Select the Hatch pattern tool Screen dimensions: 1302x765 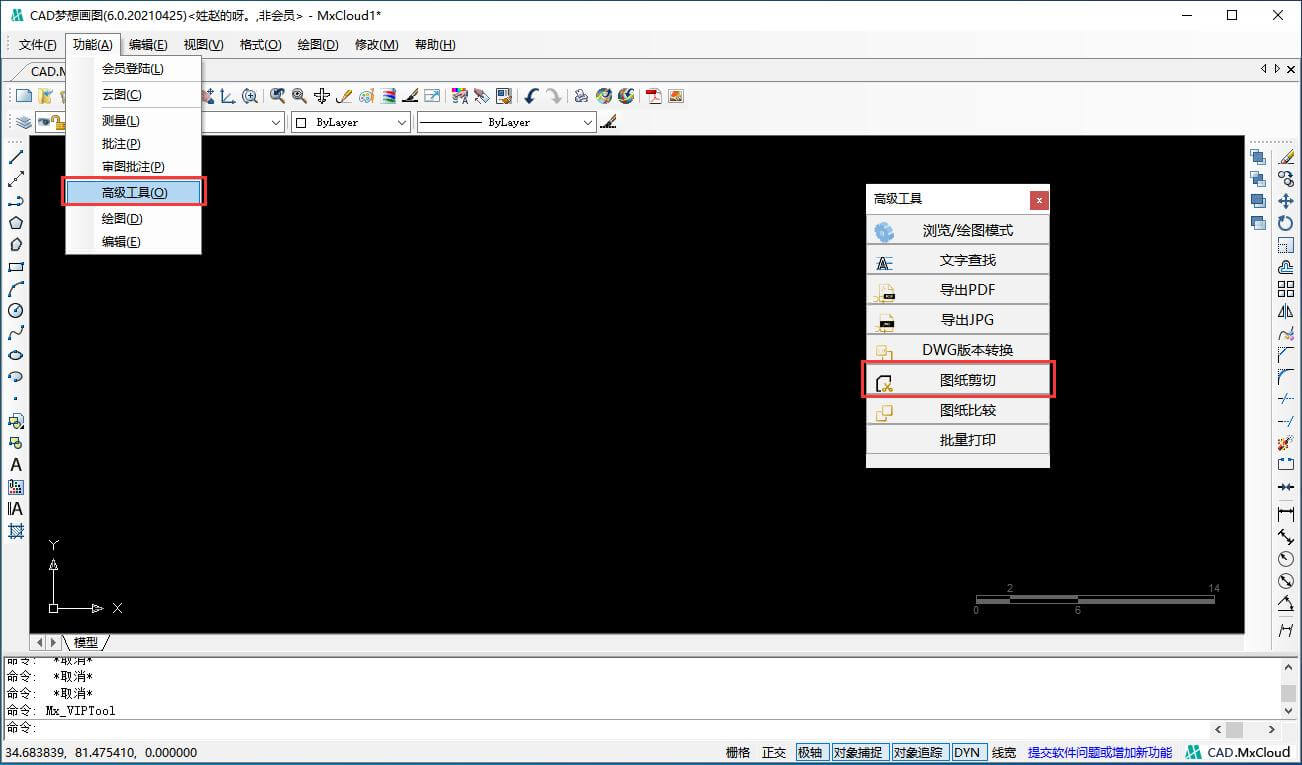pos(16,531)
